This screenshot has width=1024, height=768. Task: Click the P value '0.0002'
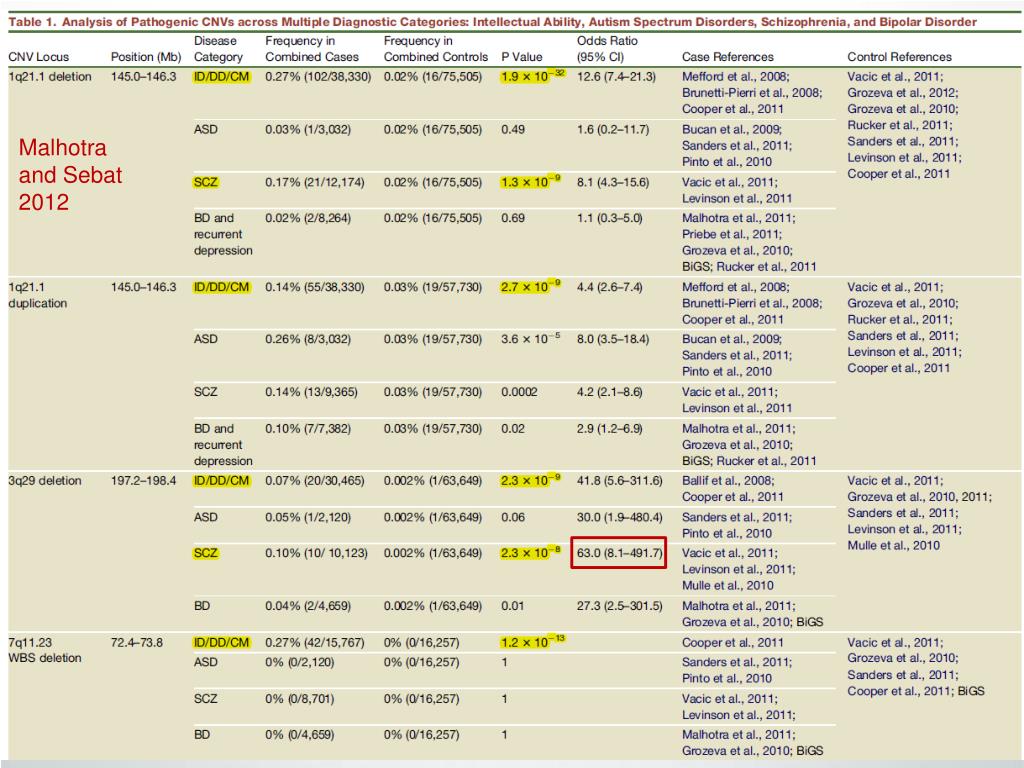[x=519, y=392]
